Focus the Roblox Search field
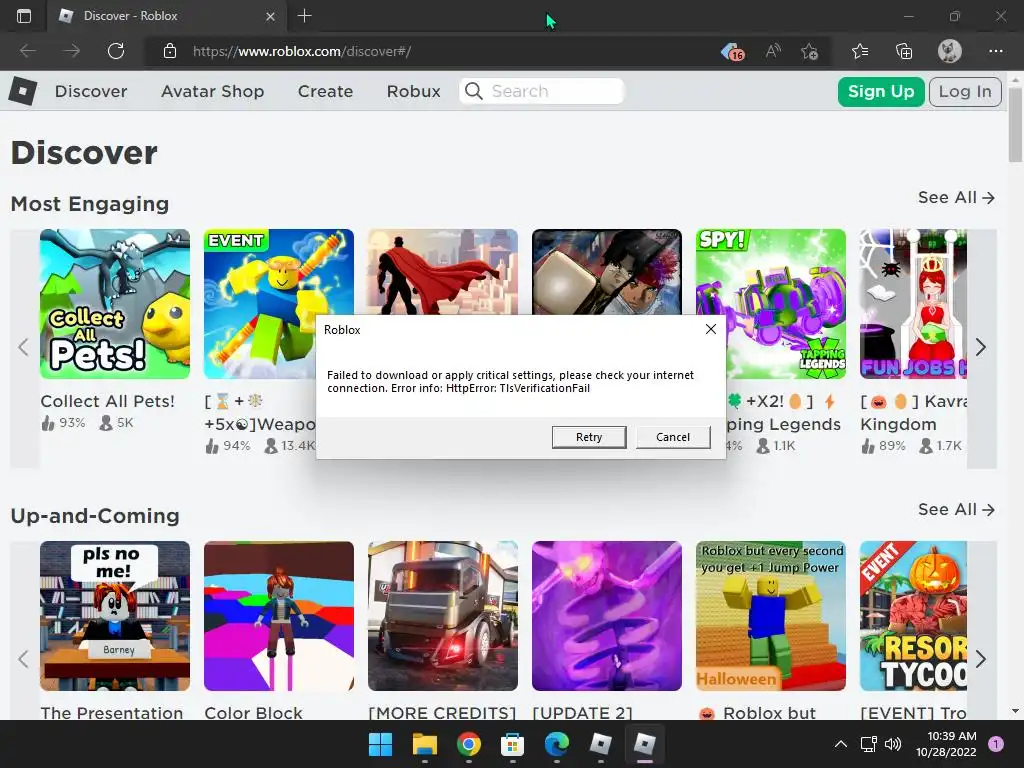 [542, 91]
